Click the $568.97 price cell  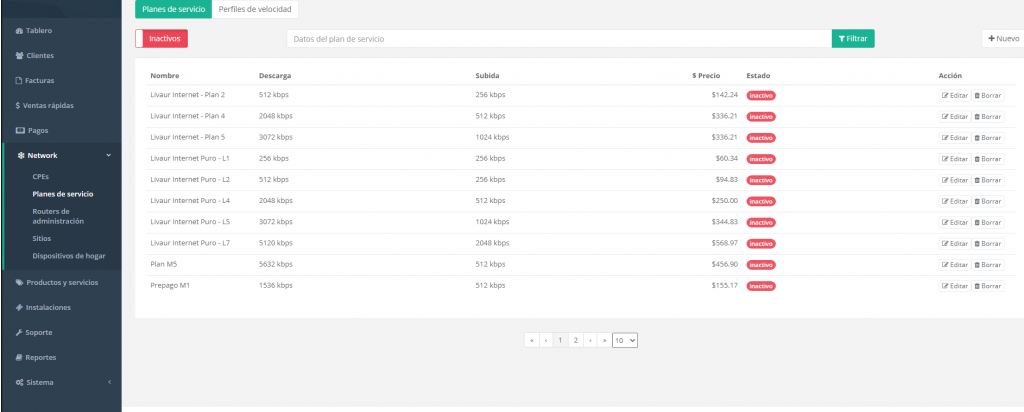tap(725, 243)
